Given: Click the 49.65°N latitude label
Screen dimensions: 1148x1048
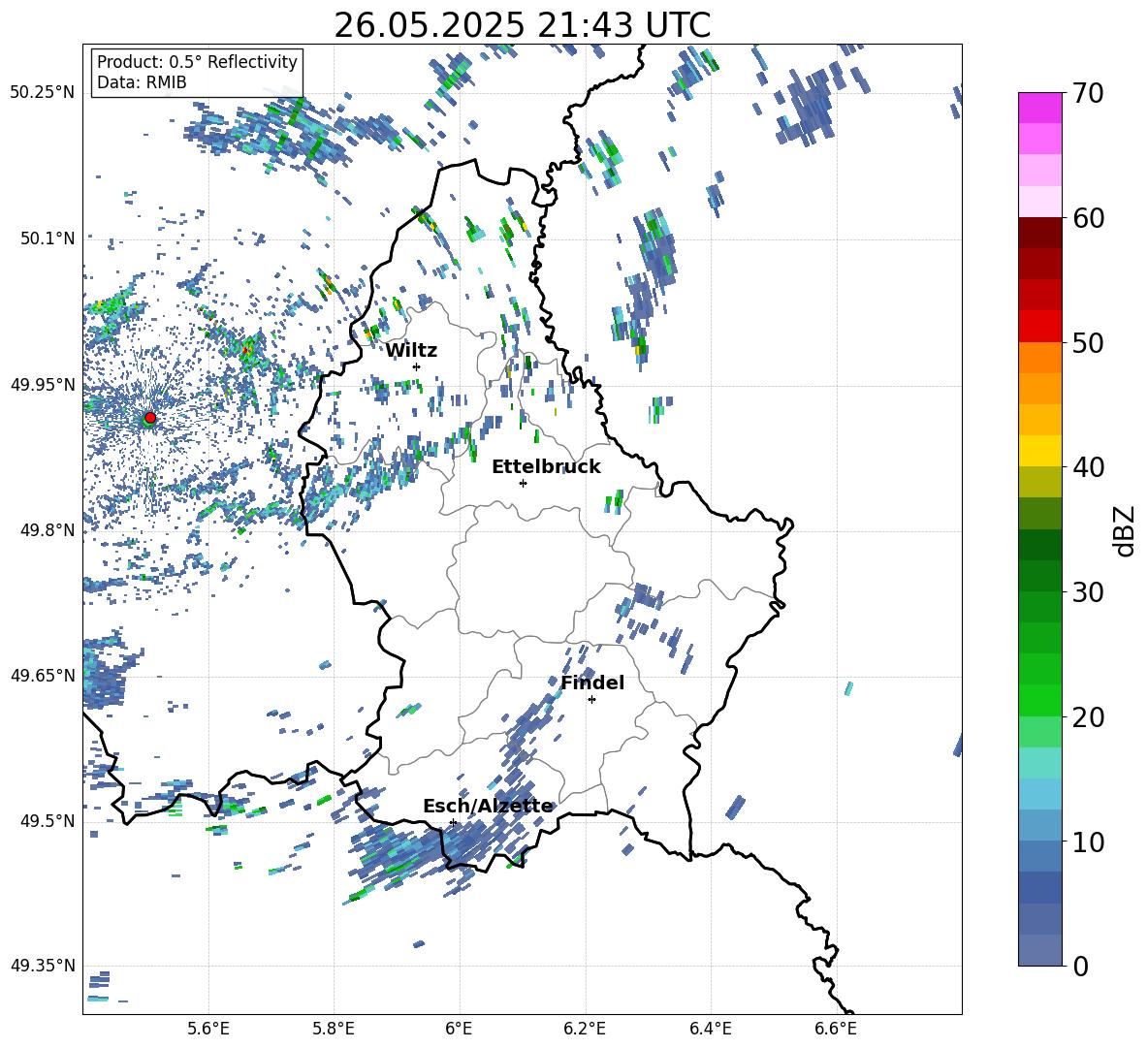Looking at the screenshot, I should tap(43, 676).
